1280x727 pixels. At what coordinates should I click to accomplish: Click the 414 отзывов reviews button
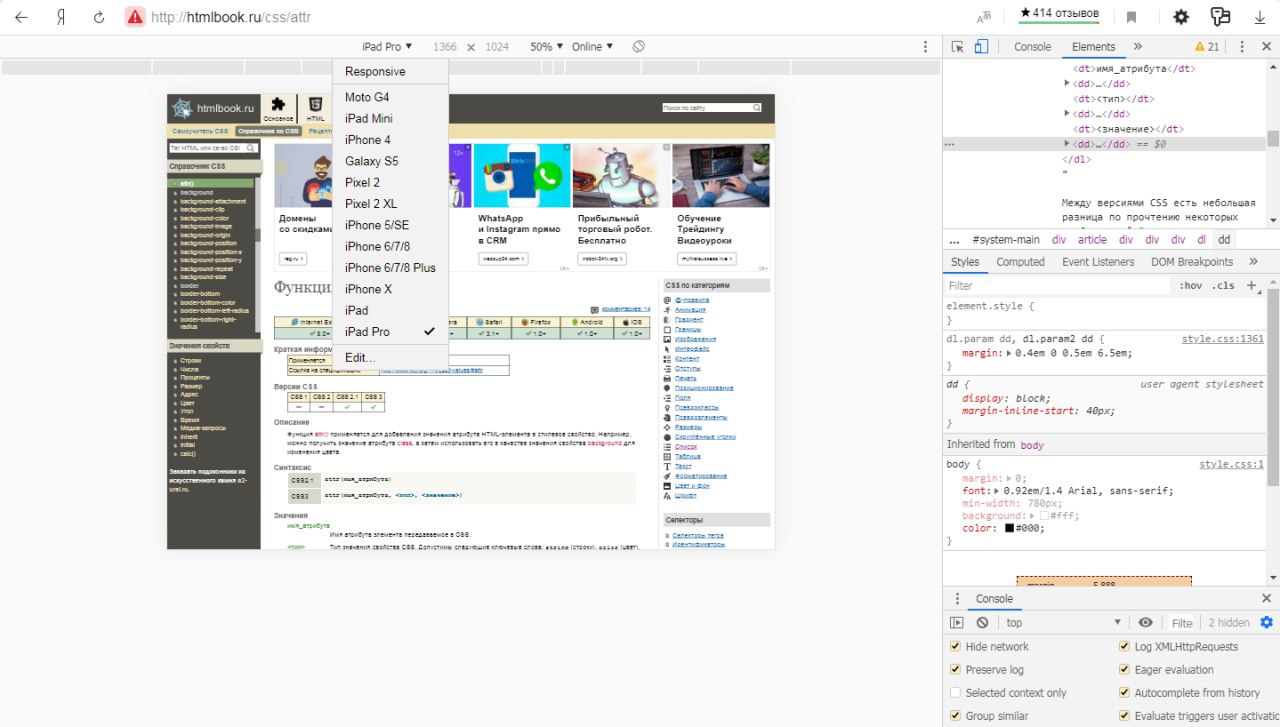(1059, 14)
